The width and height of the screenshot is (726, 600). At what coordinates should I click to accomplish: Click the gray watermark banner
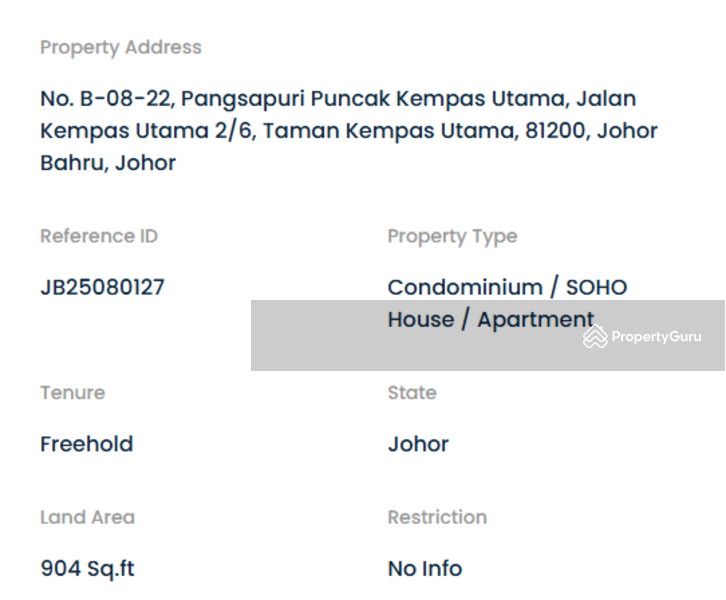(x=488, y=335)
